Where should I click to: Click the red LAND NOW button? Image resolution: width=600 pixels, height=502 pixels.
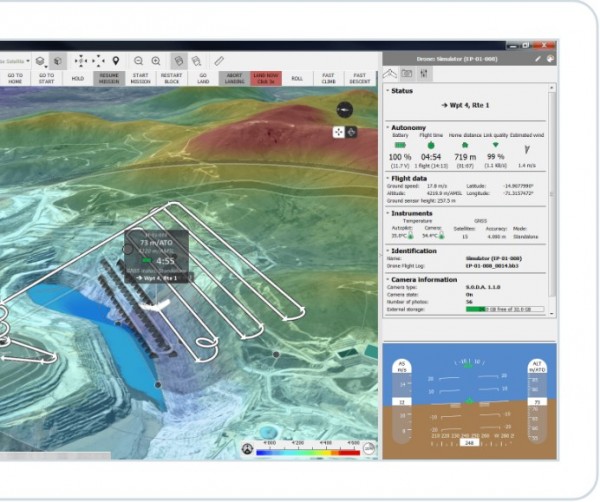pos(266,78)
